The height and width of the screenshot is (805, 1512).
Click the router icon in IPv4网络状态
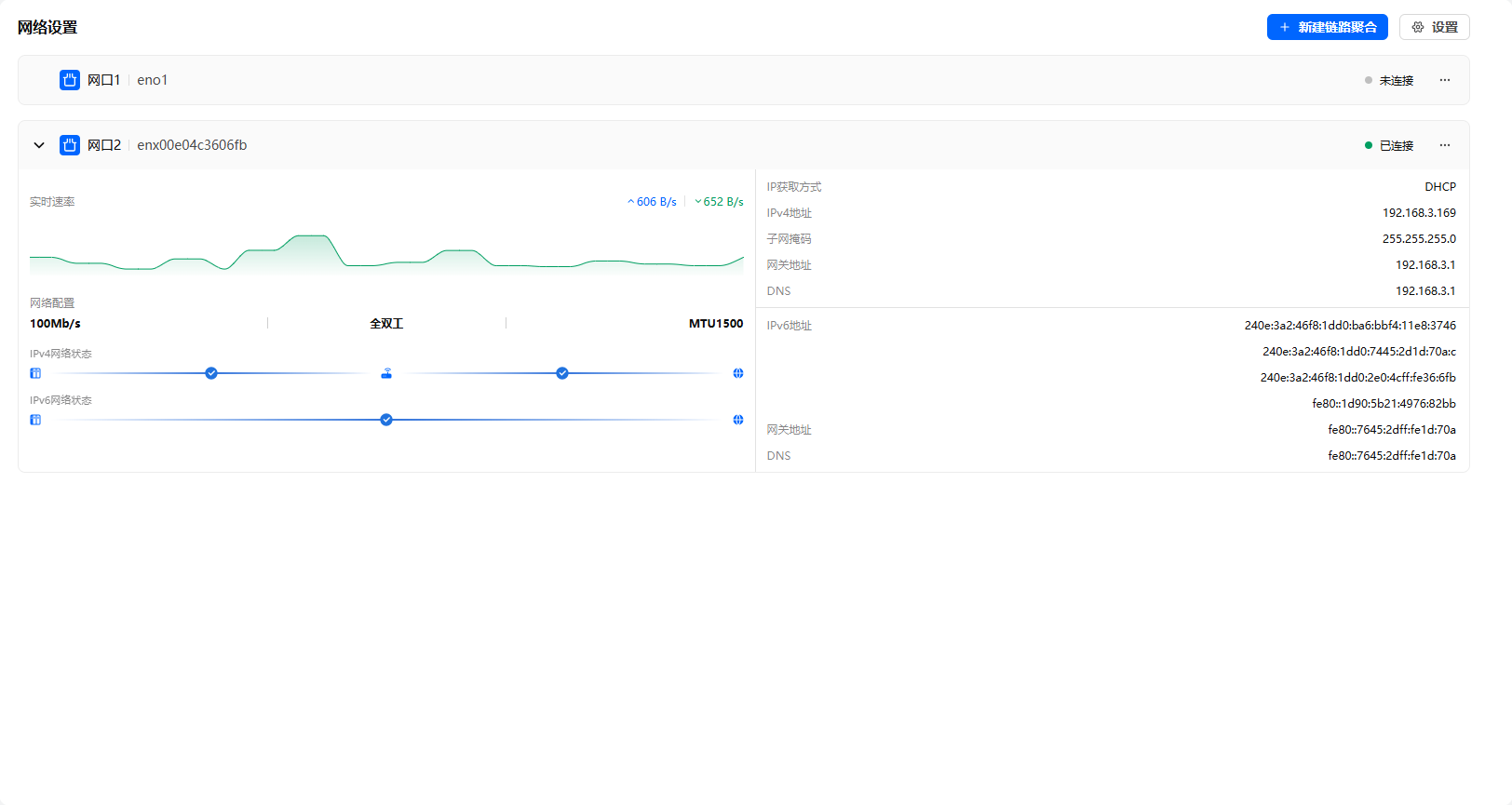coord(386,373)
